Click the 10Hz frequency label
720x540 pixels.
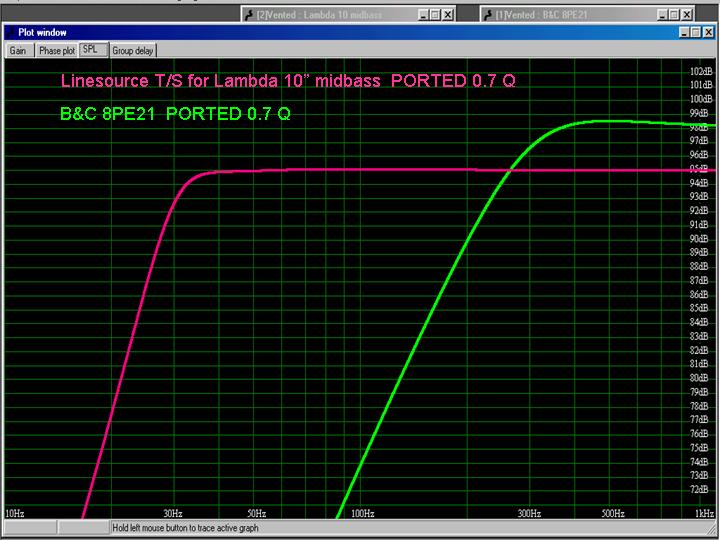coord(14,513)
